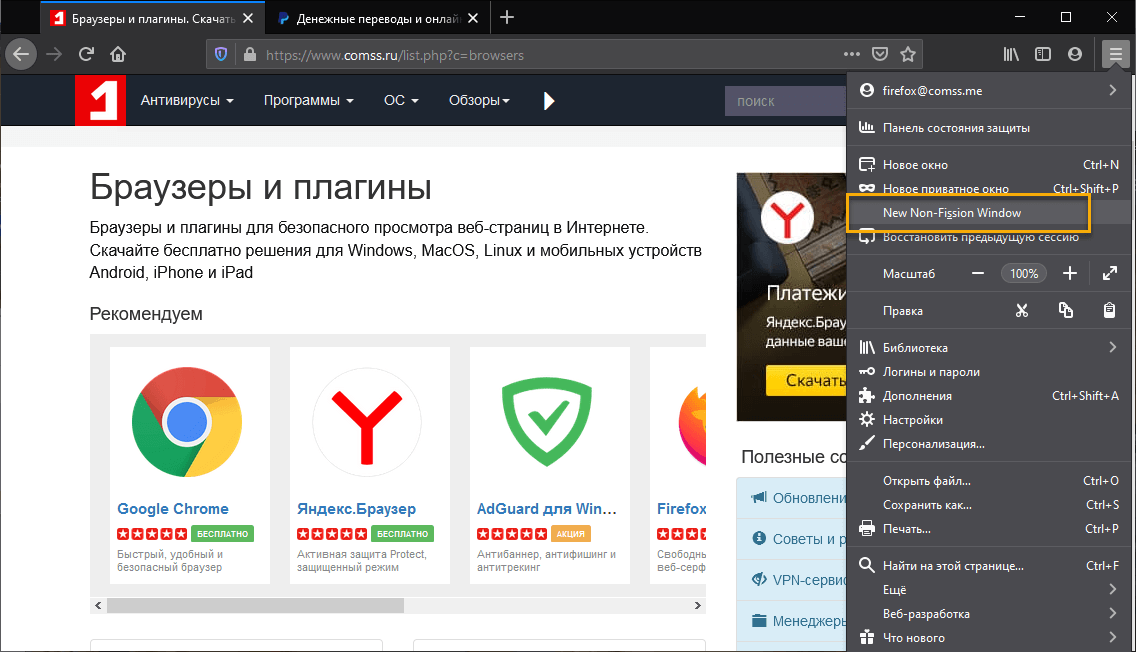Viewport: 1136px width, 652px height.
Task: Click the поиск search field
Action: [786, 101]
